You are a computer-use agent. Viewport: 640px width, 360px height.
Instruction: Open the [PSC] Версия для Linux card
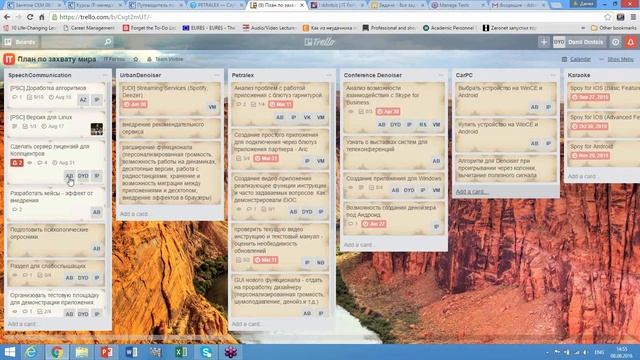pyautogui.click(x=56, y=124)
